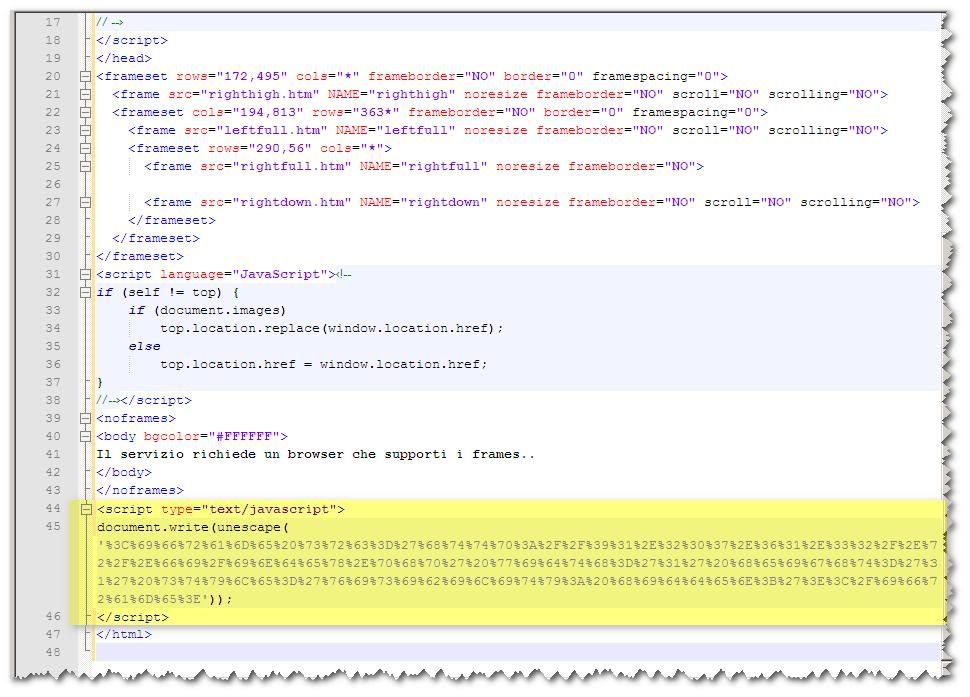The height and width of the screenshot is (697, 970).
Task: Collapse fold marker beside line 22 frameset
Action: 86,112
